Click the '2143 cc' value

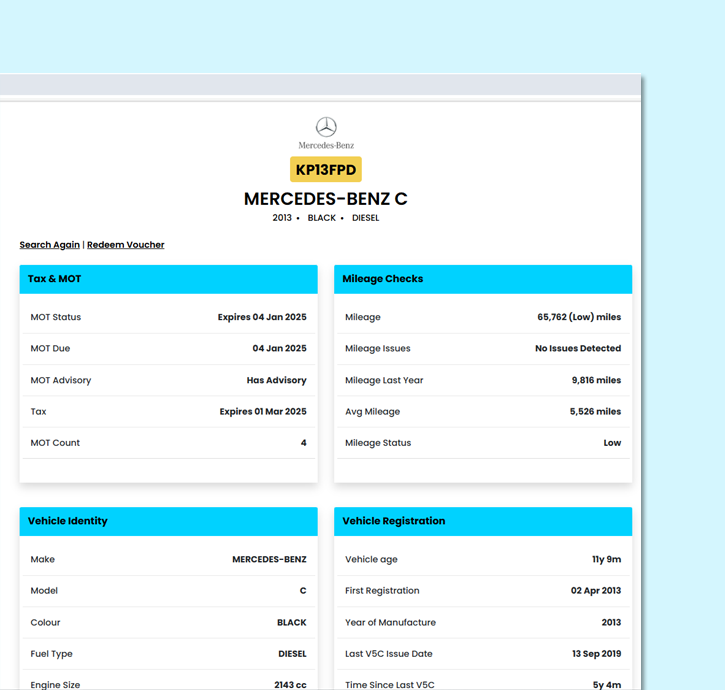point(290,685)
